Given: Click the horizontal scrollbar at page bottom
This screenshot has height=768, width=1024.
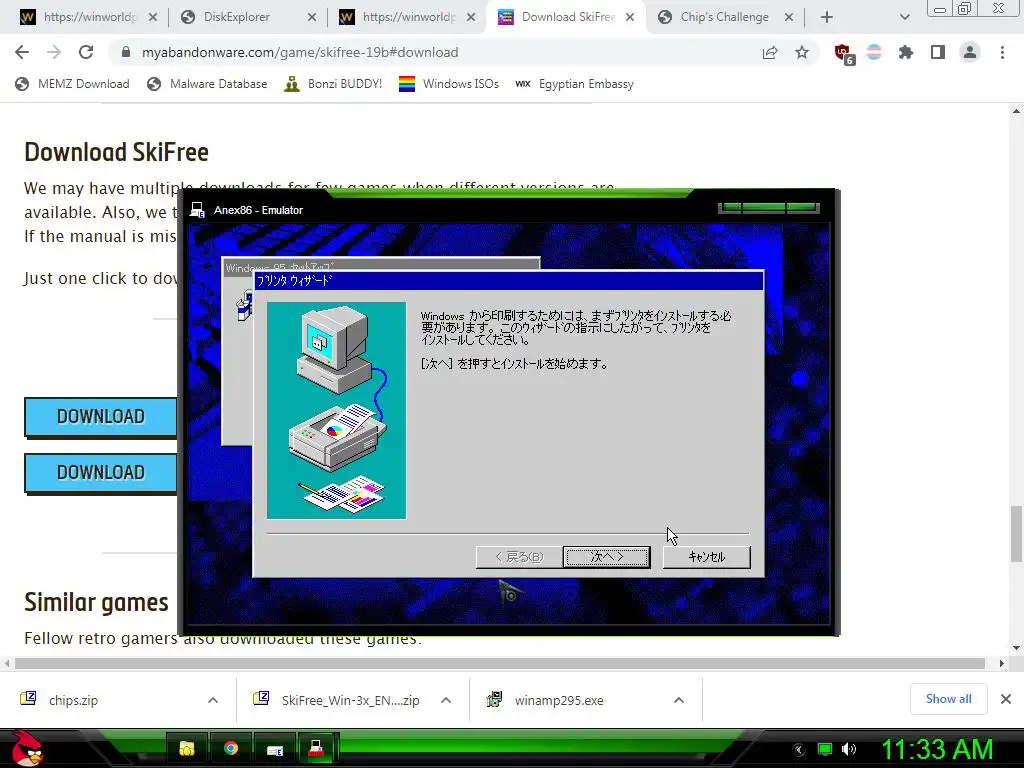Looking at the screenshot, I should point(500,664).
